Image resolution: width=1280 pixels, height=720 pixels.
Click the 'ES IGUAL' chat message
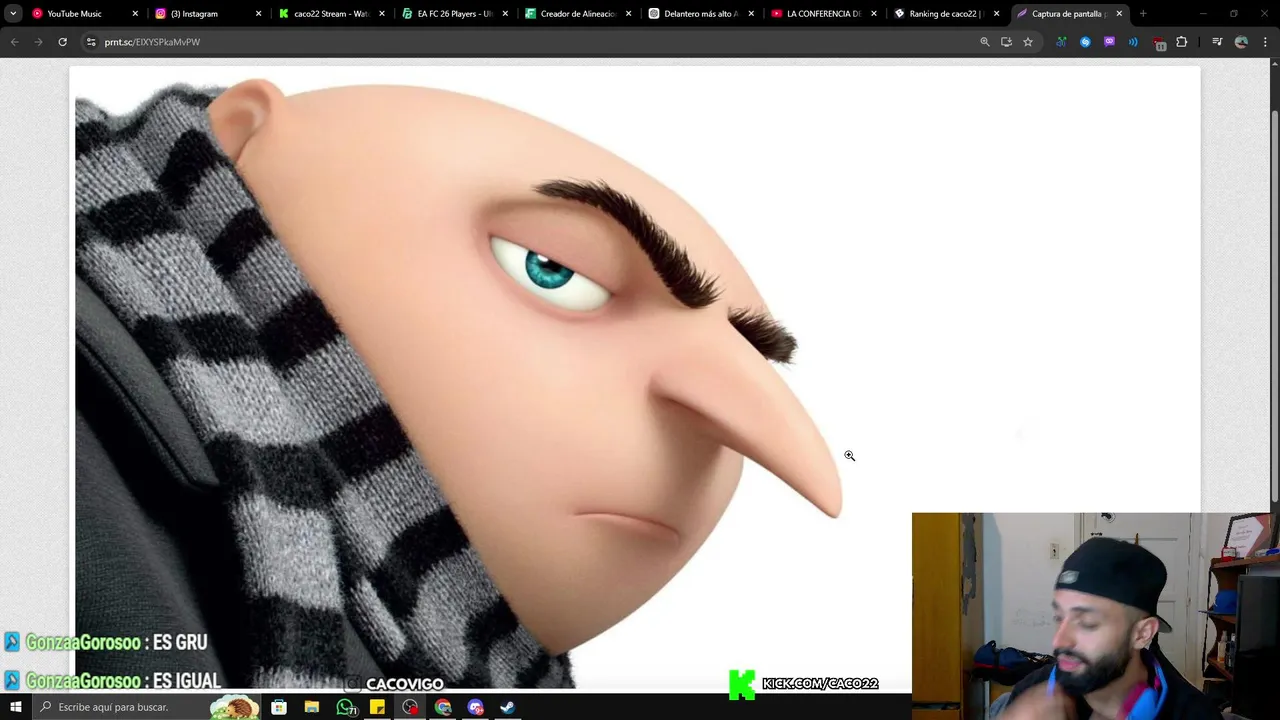(x=187, y=681)
